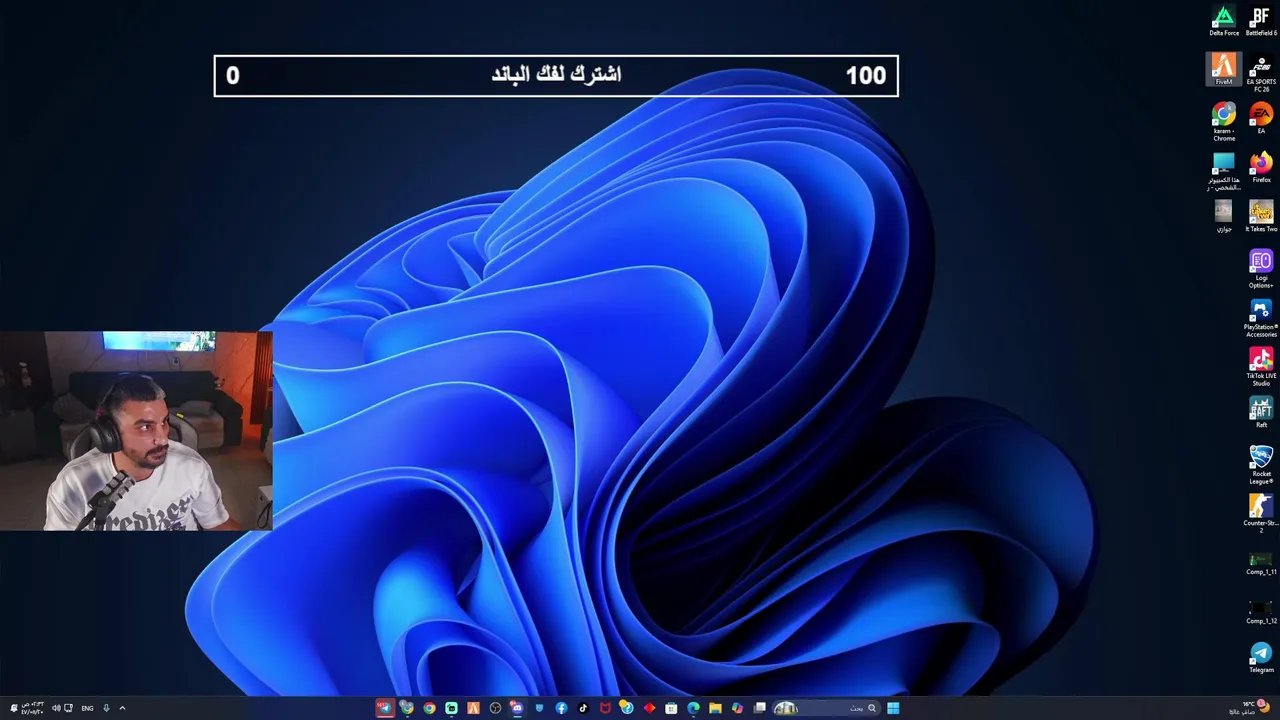Viewport: 1280px width, 720px height.
Task: Open the EA app desktop shortcut
Action: [1261, 118]
